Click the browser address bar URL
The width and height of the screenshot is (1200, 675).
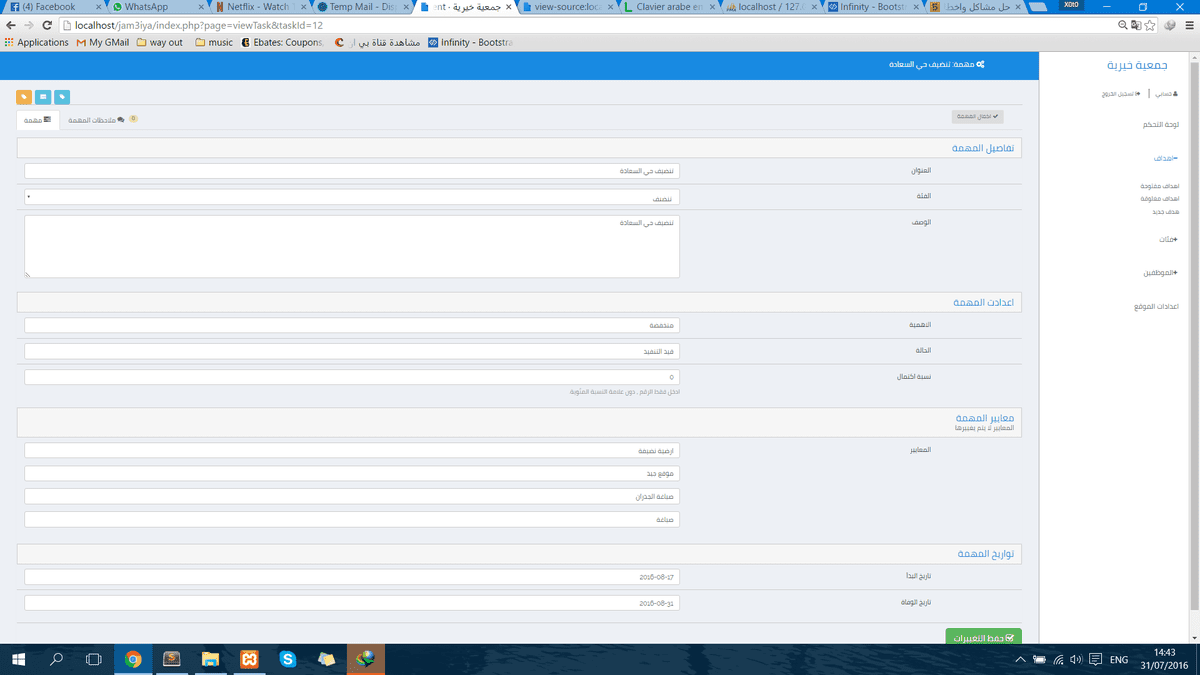198,25
